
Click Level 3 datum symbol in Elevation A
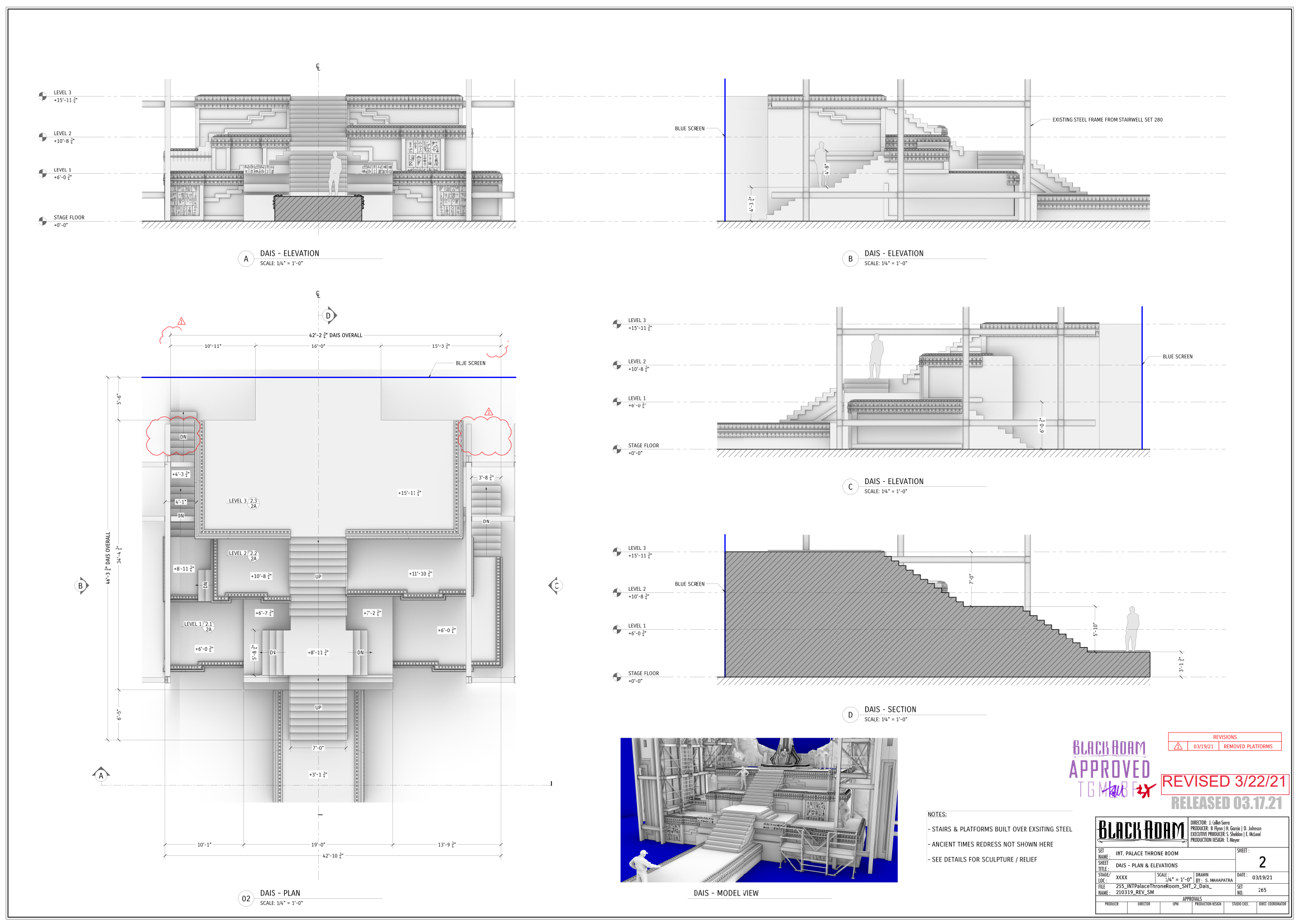(42, 96)
